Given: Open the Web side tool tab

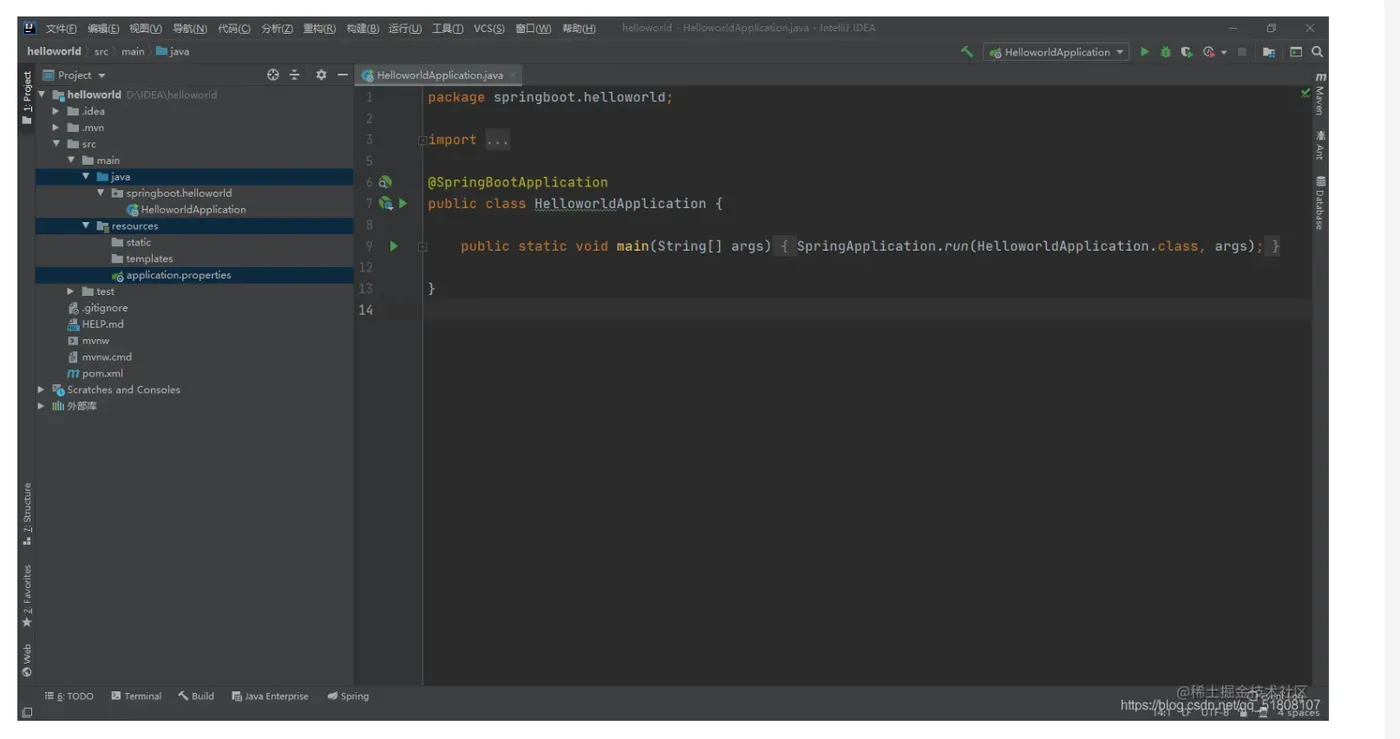Looking at the screenshot, I should point(27,660).
